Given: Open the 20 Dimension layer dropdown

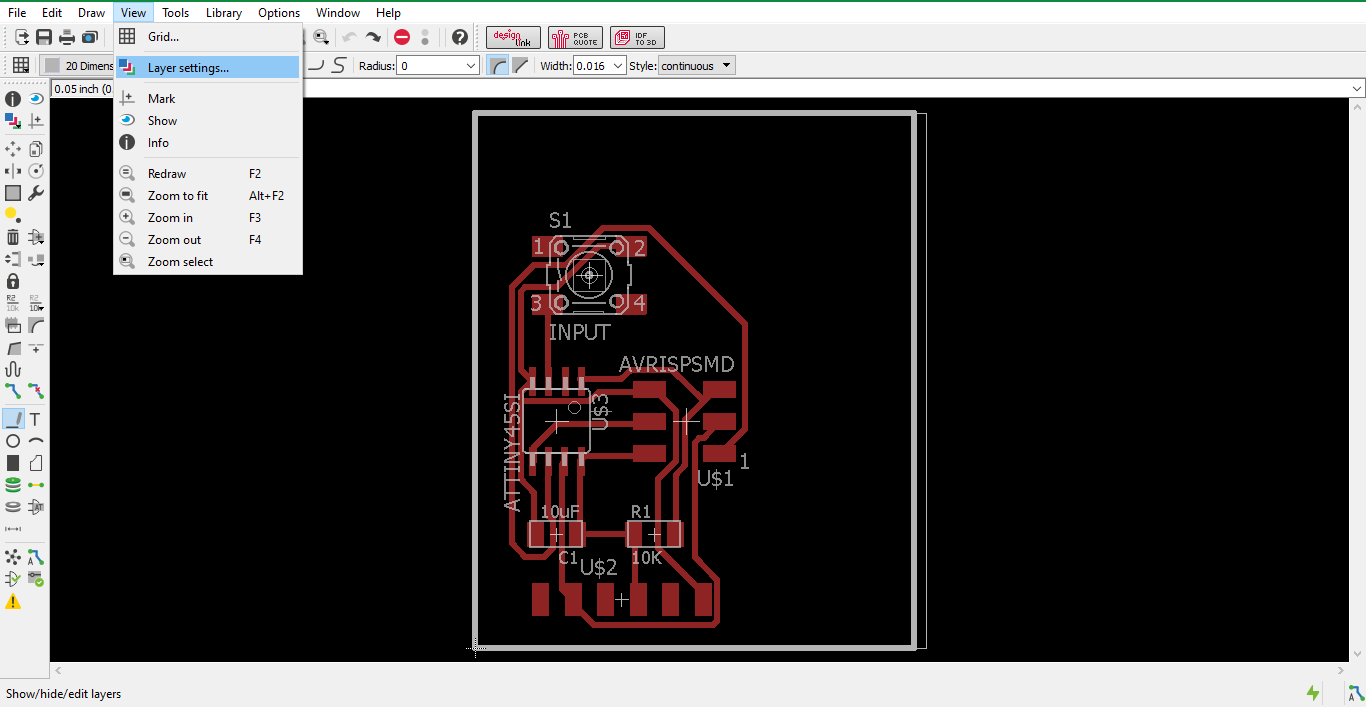Looking at the screenshot, I should [x=78, y=65].
